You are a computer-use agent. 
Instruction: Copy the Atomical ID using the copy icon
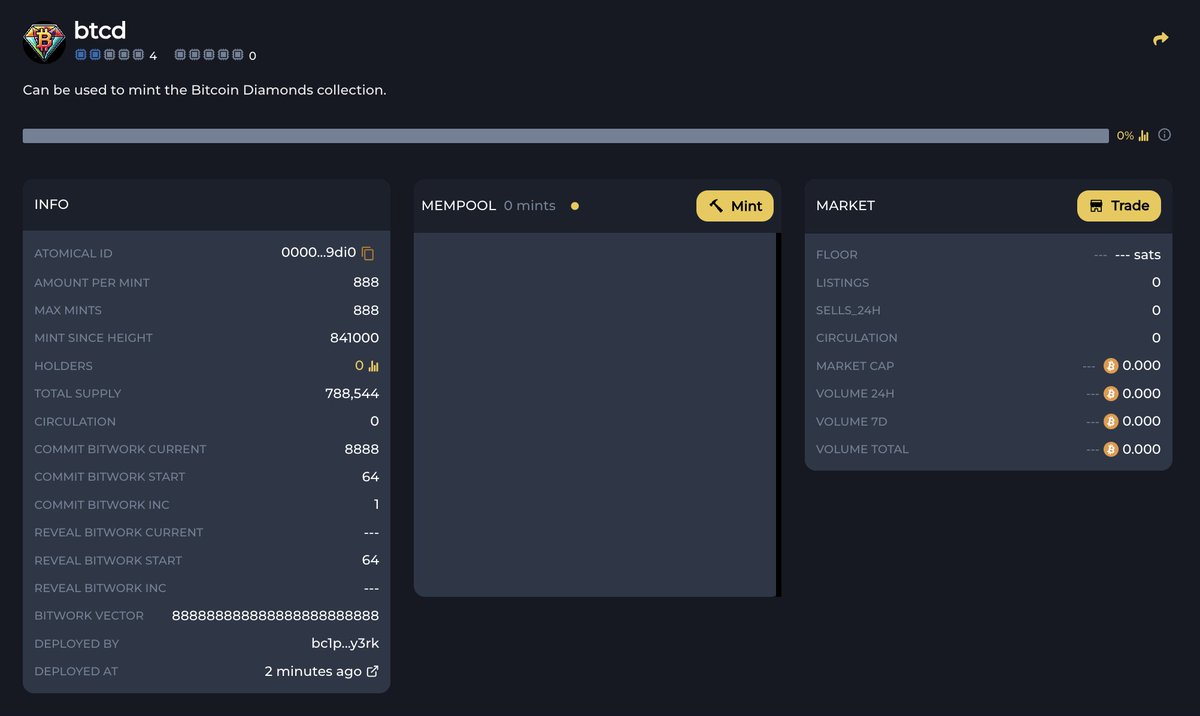[x=367, y=253]
